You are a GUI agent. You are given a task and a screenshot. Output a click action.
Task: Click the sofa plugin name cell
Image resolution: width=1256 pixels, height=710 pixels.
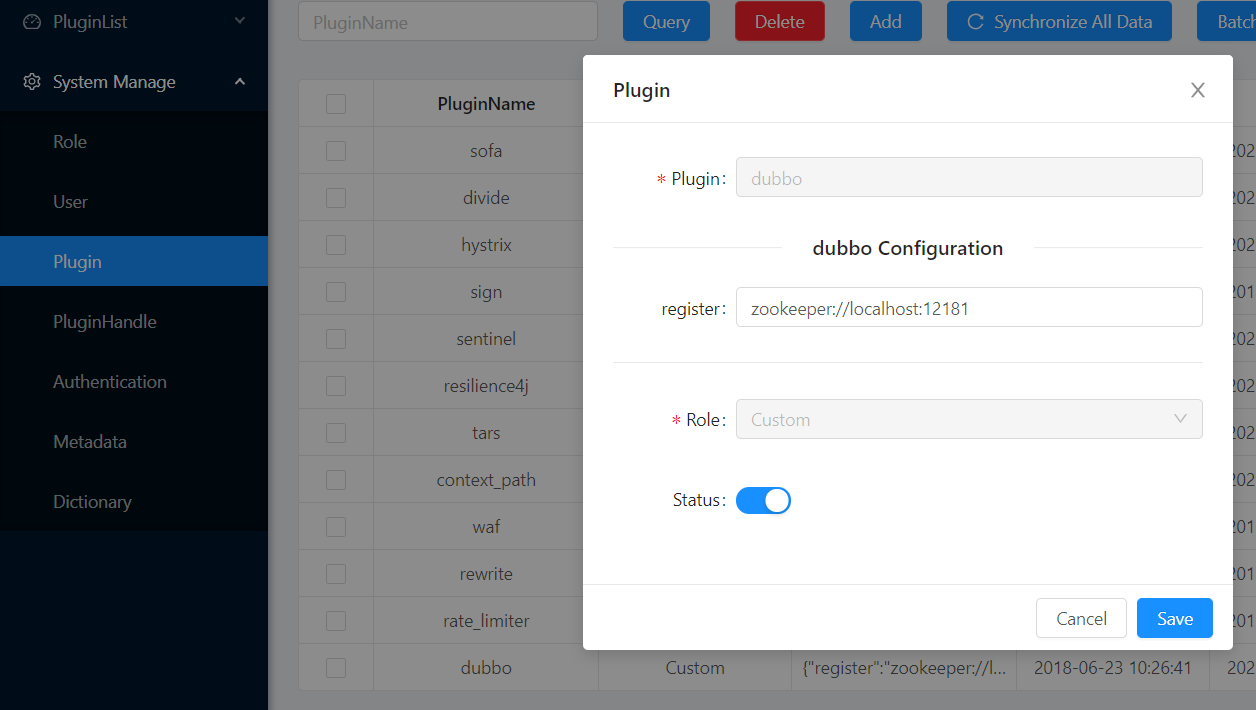coord(486,151)
